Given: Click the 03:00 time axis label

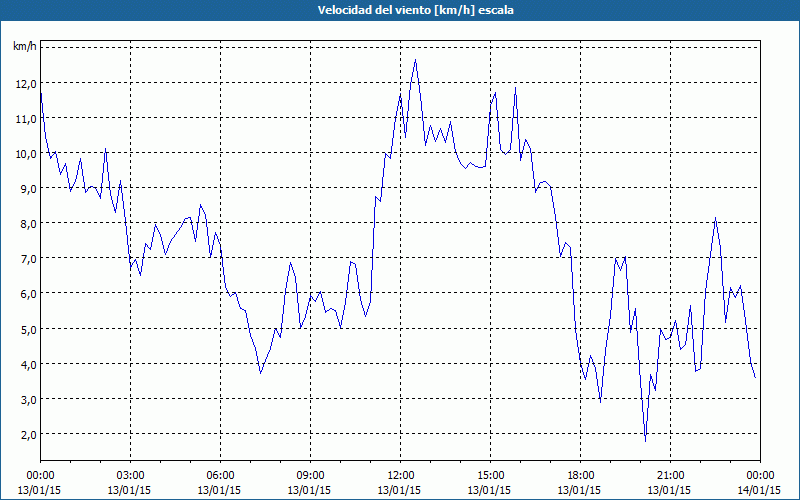Looking at the screenshot, I should point(131,476).
